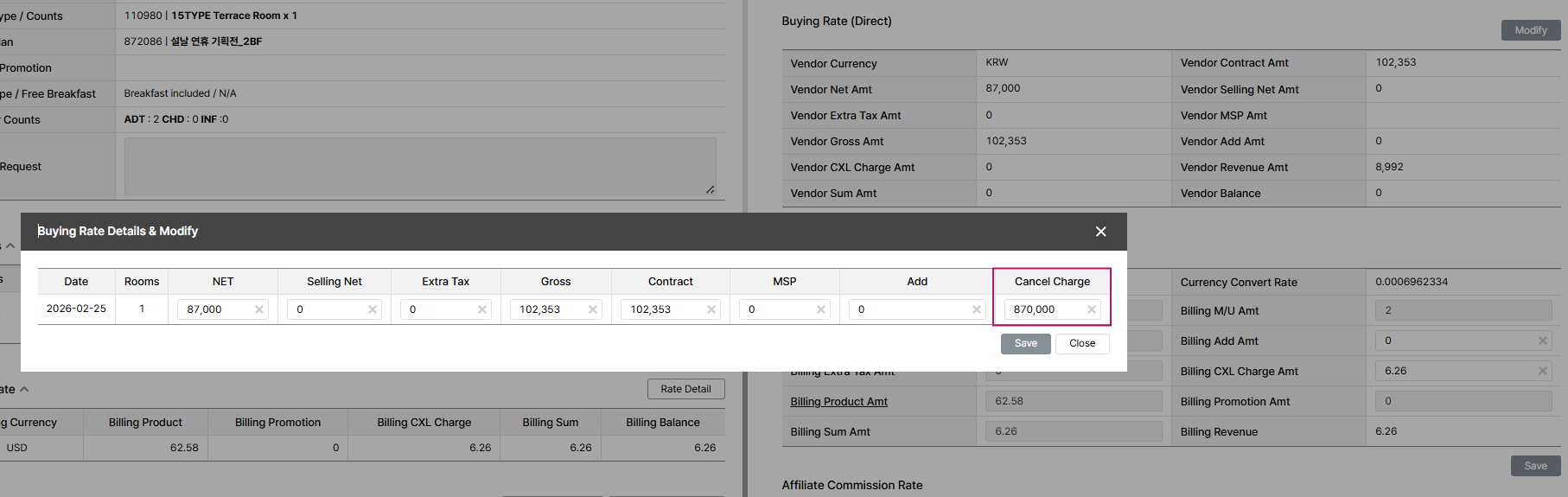The width and height of the screenshot is (1568, 497).
Task: Click the Add amount input field
Action: pyautogui.click(x=912, y=309)
